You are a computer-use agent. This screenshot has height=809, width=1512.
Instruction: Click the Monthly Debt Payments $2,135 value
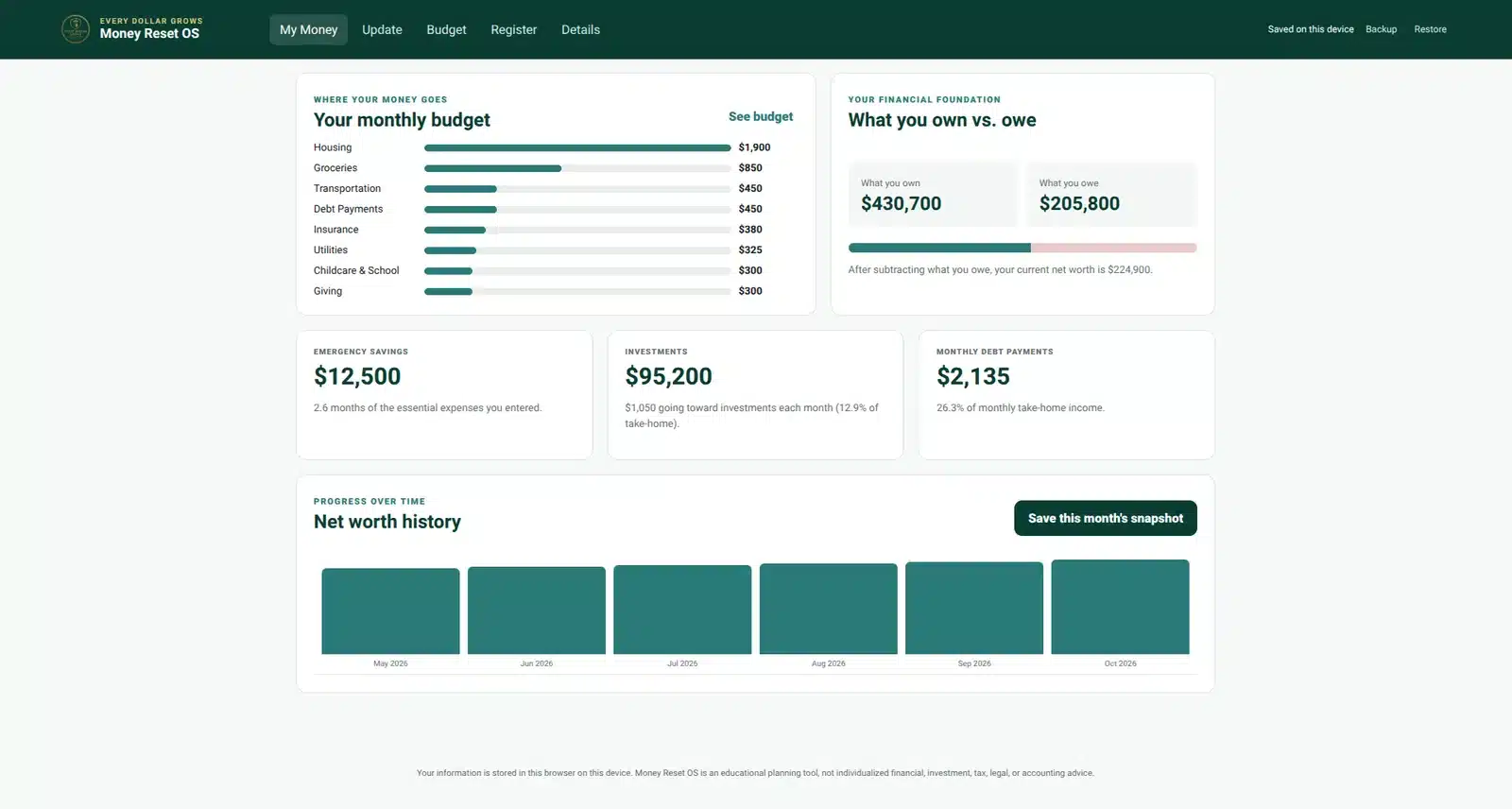pos(973,376)
